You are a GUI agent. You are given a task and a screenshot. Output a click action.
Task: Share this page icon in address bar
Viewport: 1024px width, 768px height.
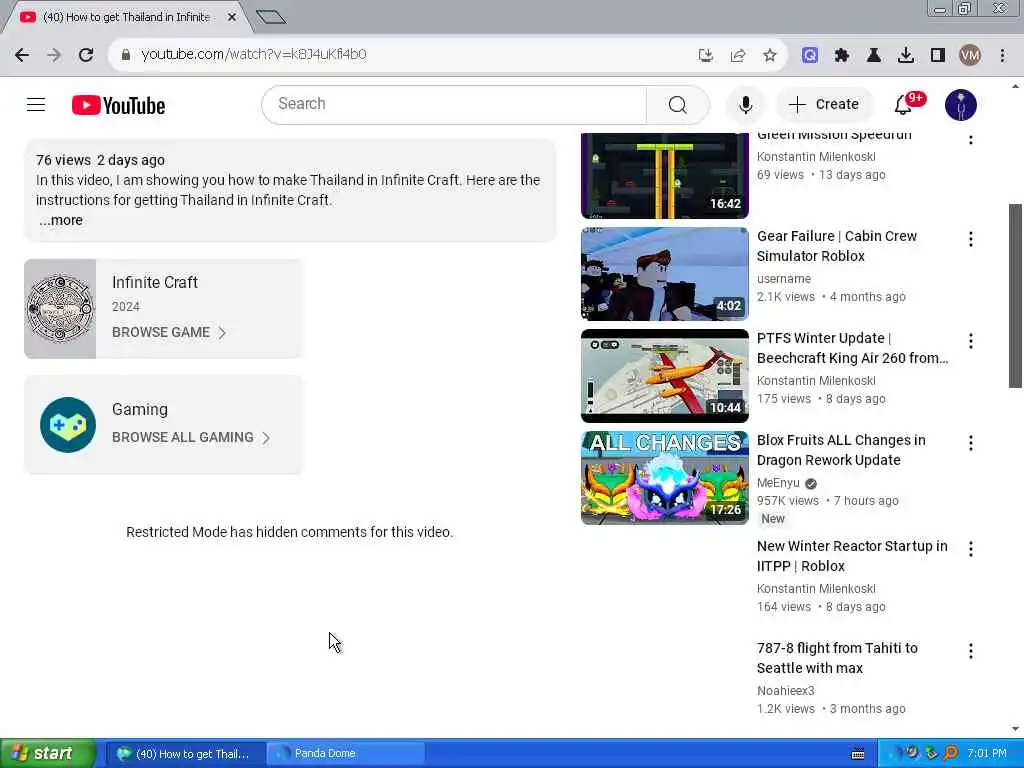[x=738, y=55]
